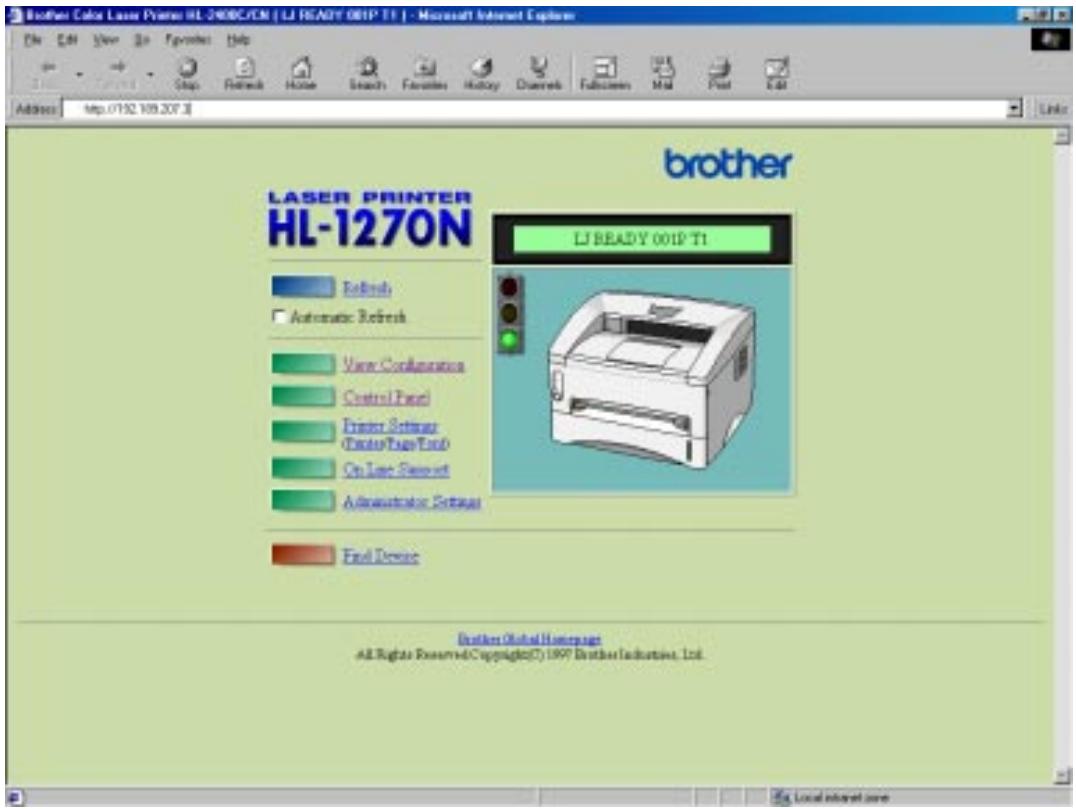
Task: Open the Go menu
Action: [141, 40]
